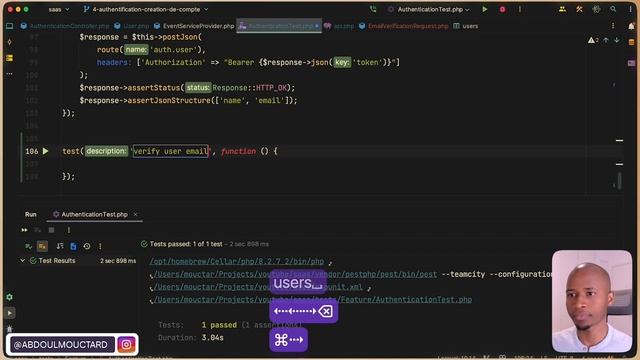Start the red debug button
The image size is (640, 360).
pyautogui.click(x=502, y=9)
